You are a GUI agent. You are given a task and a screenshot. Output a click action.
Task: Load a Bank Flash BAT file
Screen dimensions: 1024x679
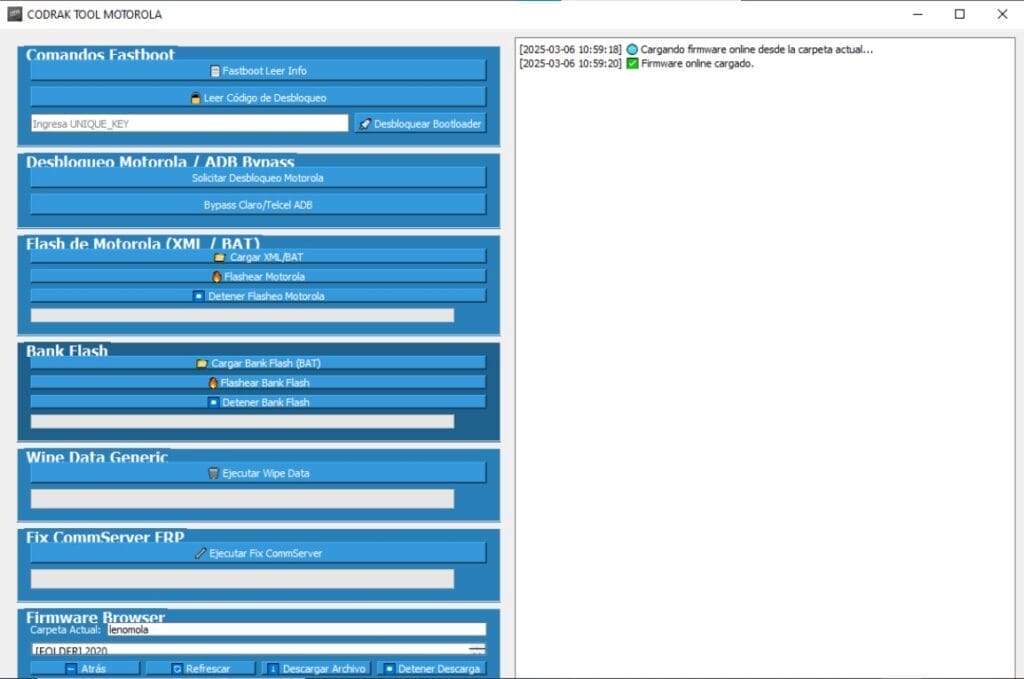point(258,363)
